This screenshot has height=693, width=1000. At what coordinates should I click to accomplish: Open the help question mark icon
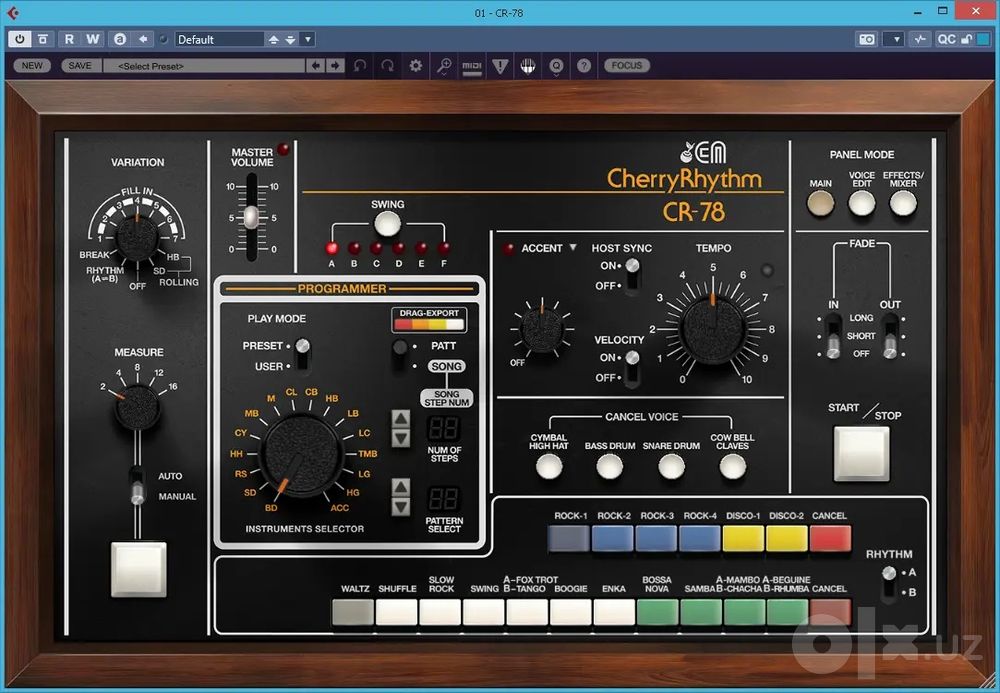584,66
